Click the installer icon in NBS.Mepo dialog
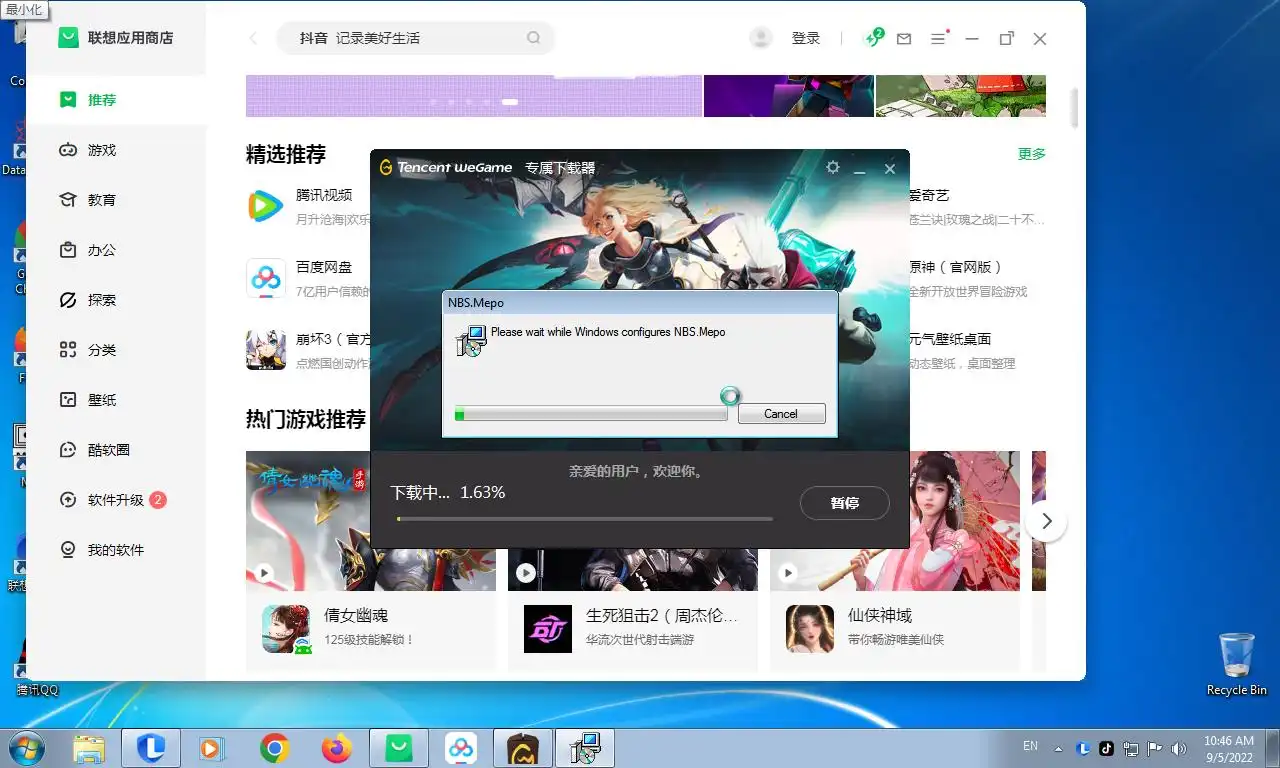The height and width of the screenshot is (768, 1280). coord(471,341)
